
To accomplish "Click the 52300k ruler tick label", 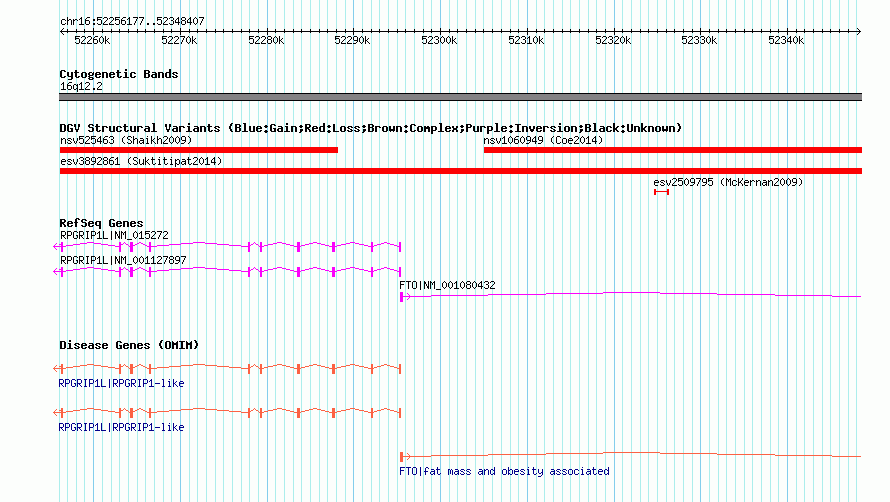I will point(439,40).
